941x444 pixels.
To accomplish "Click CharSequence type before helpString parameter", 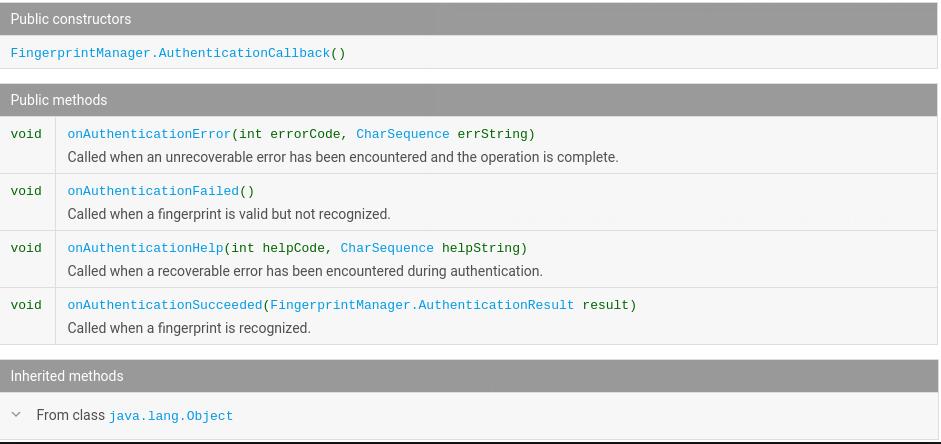I will coord(386,248).
